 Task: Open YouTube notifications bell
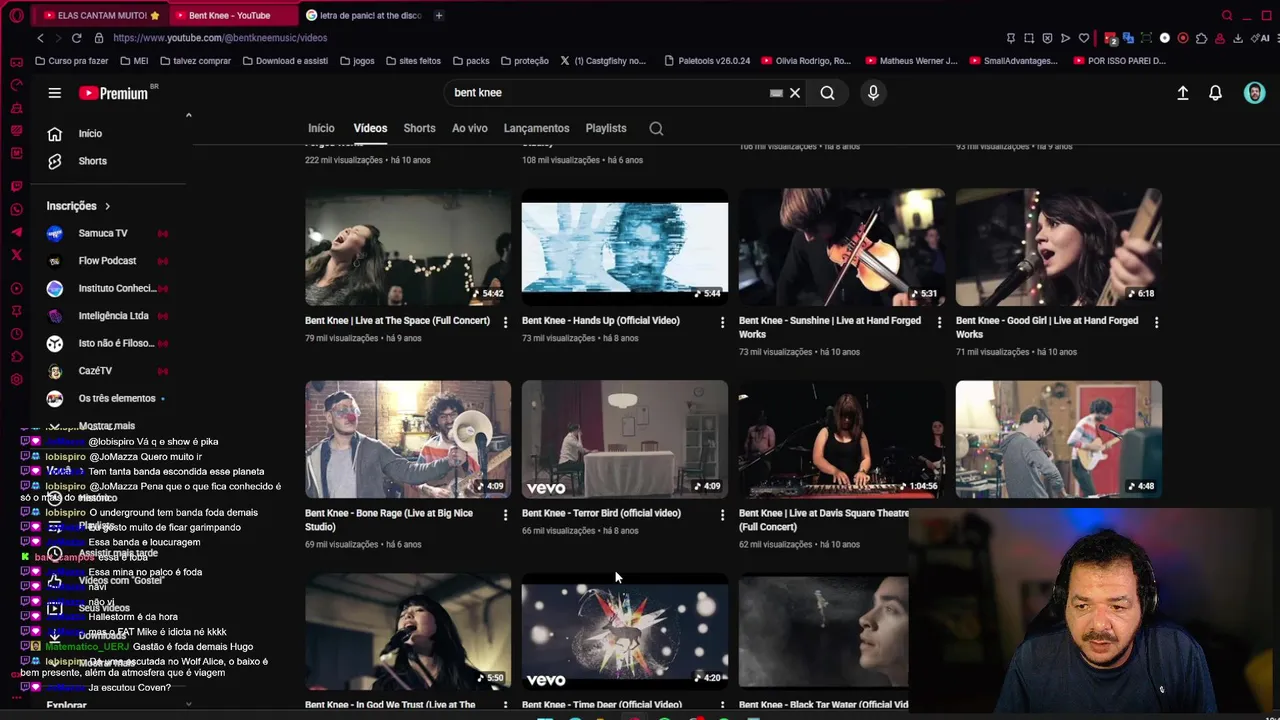(x=1215, y=93)
